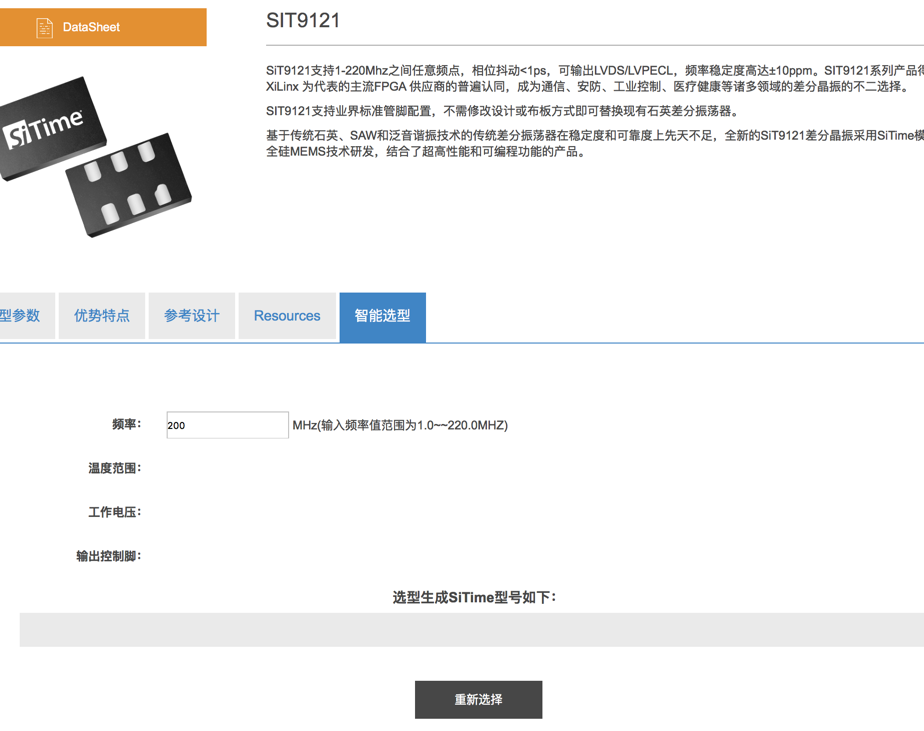
Task: Open the partially visible 型参数 tab
Action: [x=27, y=316]
